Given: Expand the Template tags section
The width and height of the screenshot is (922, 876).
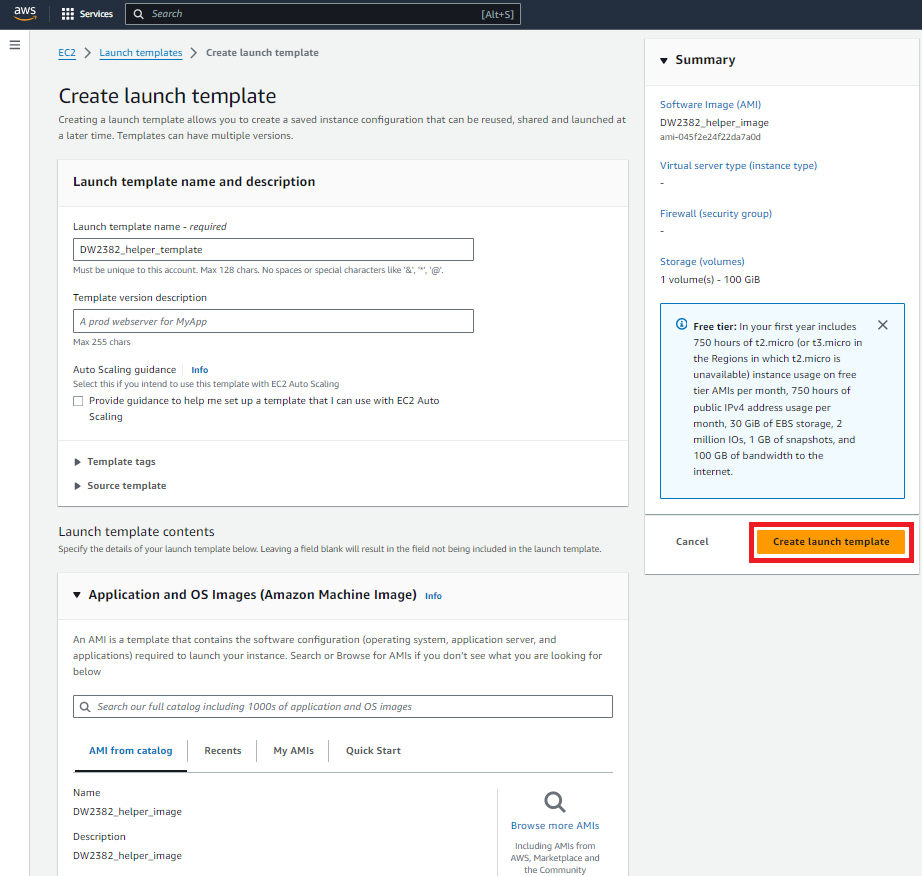Looking at the screenshot, I should click(115, 462).
